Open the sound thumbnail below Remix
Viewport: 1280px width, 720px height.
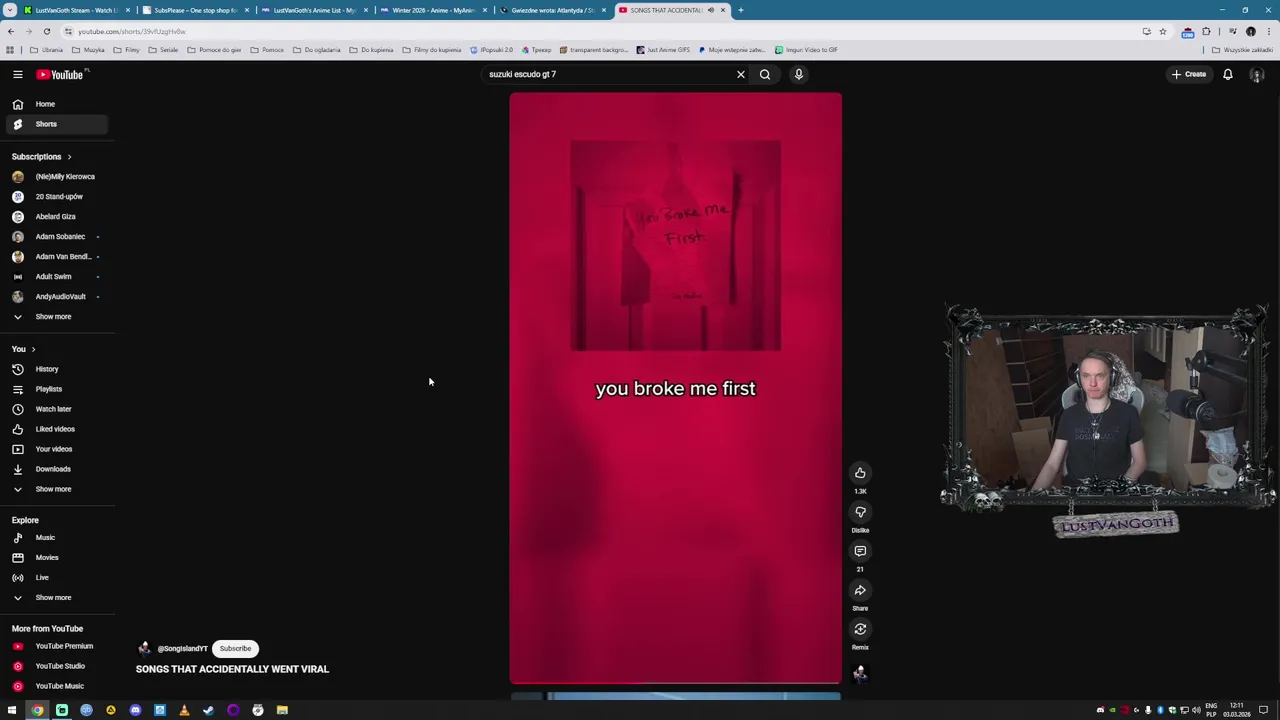(860, 673)
